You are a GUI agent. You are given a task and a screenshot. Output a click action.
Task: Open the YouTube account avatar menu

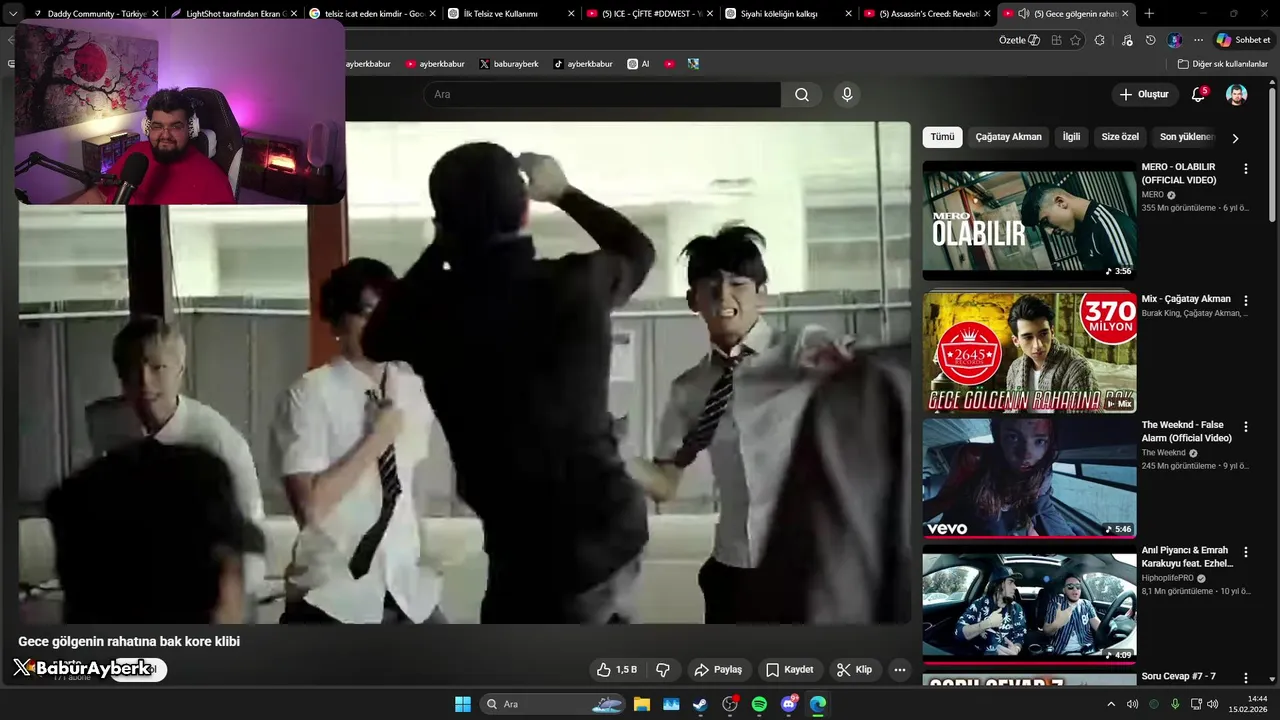[1237, 95]
